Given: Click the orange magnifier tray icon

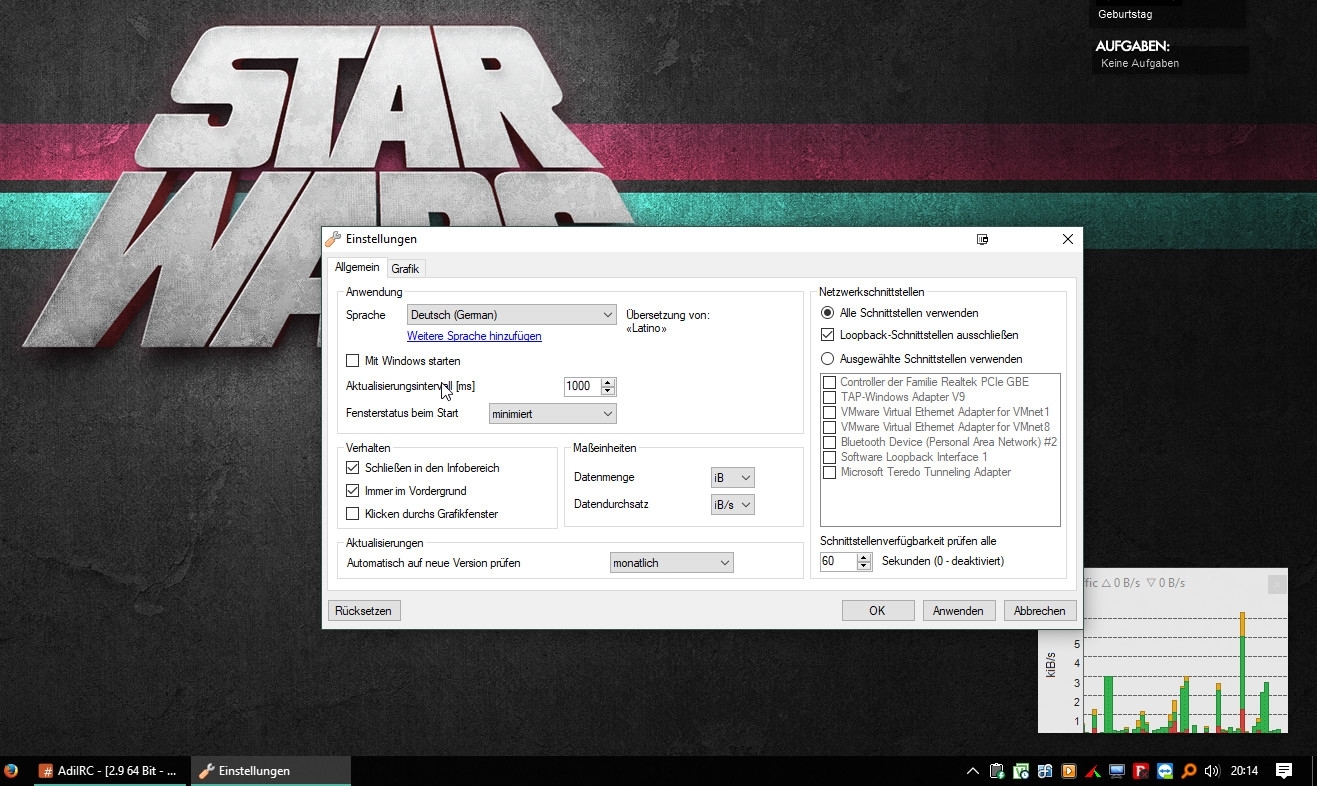Looking at the screenshot, I should tap(1189, 771).
